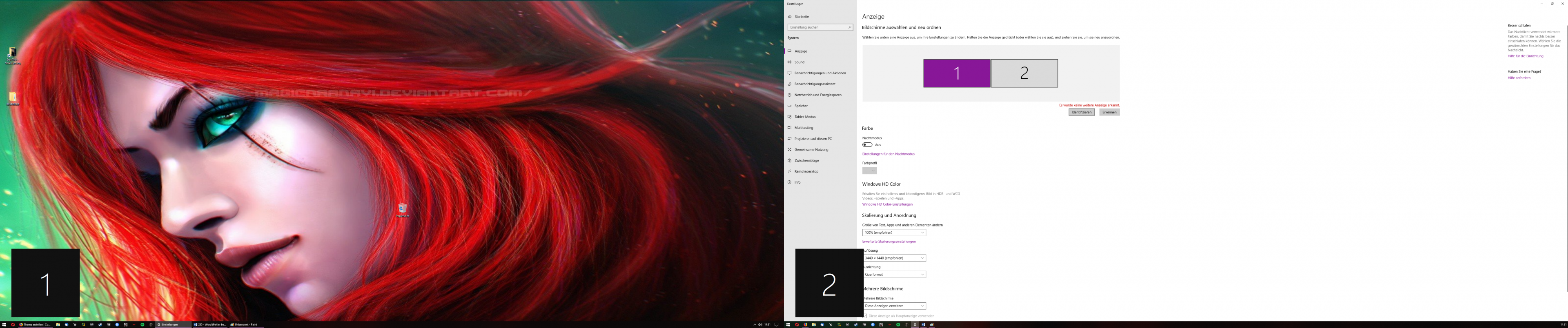This screenshot has width=1568, height=328.
Task: Open Opera from the left monitor taskbar
Action: 13,324
